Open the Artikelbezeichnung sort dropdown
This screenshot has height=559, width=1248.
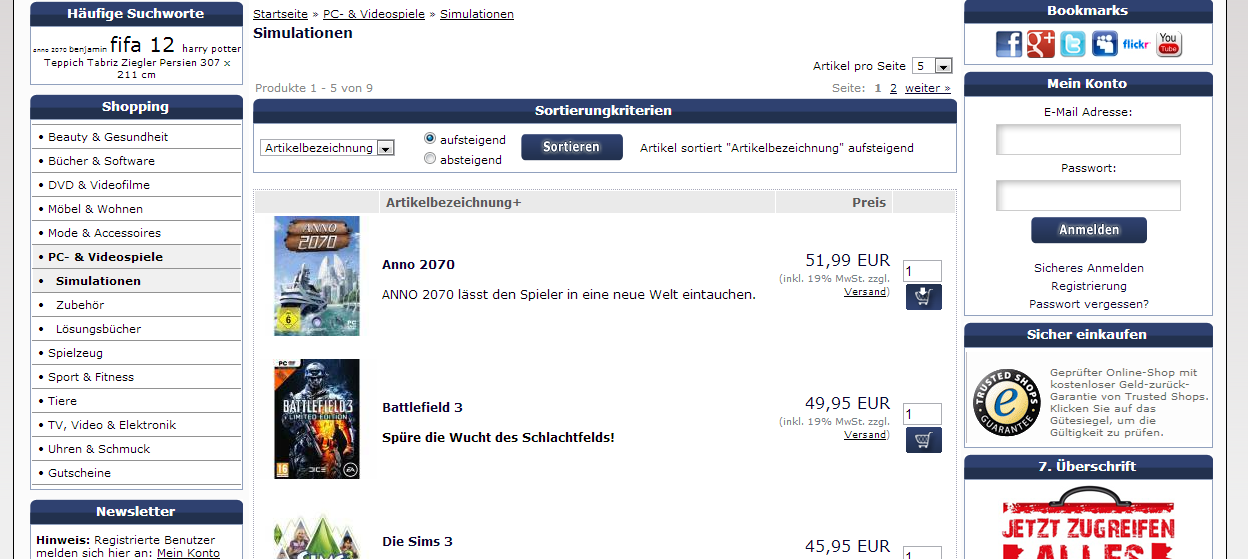(x=328, y=148)
